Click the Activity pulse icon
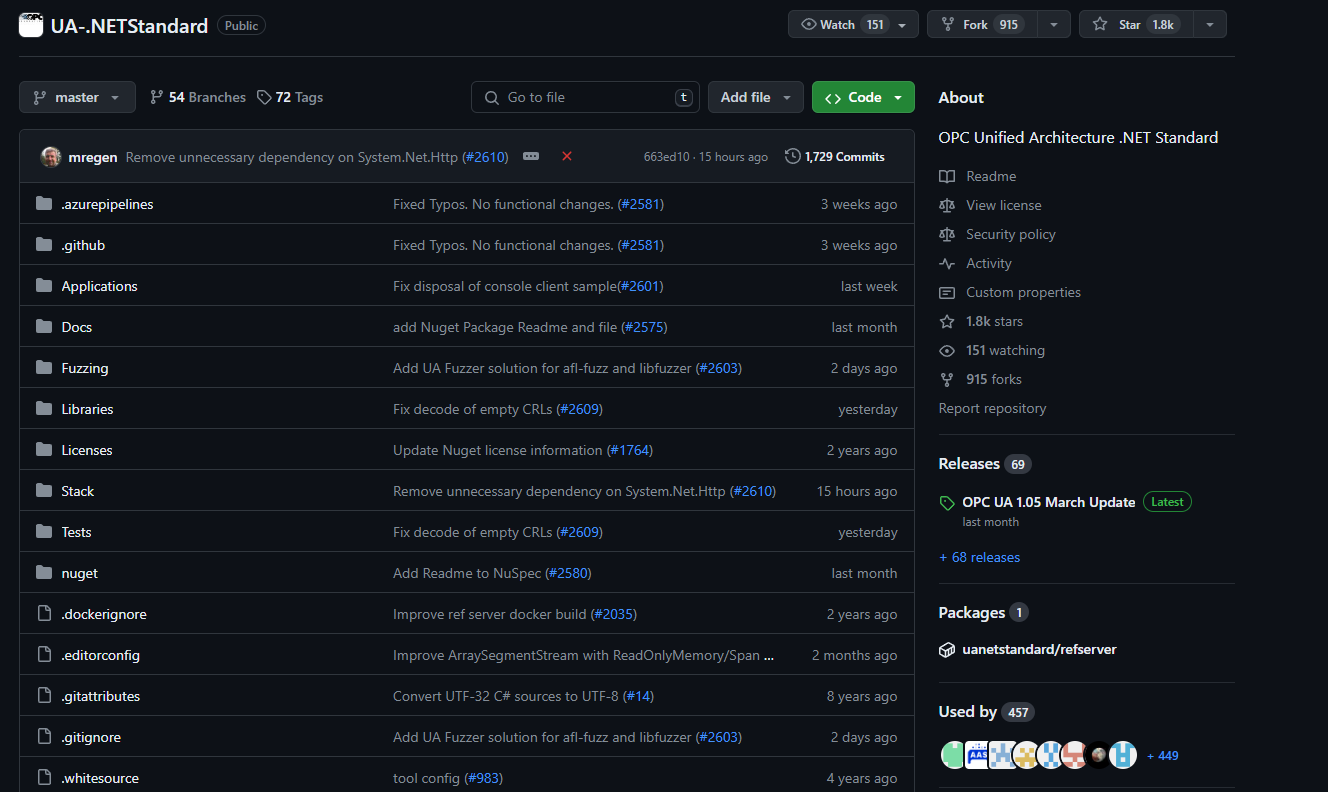The image size is (1328, 792). coord(947,263)
